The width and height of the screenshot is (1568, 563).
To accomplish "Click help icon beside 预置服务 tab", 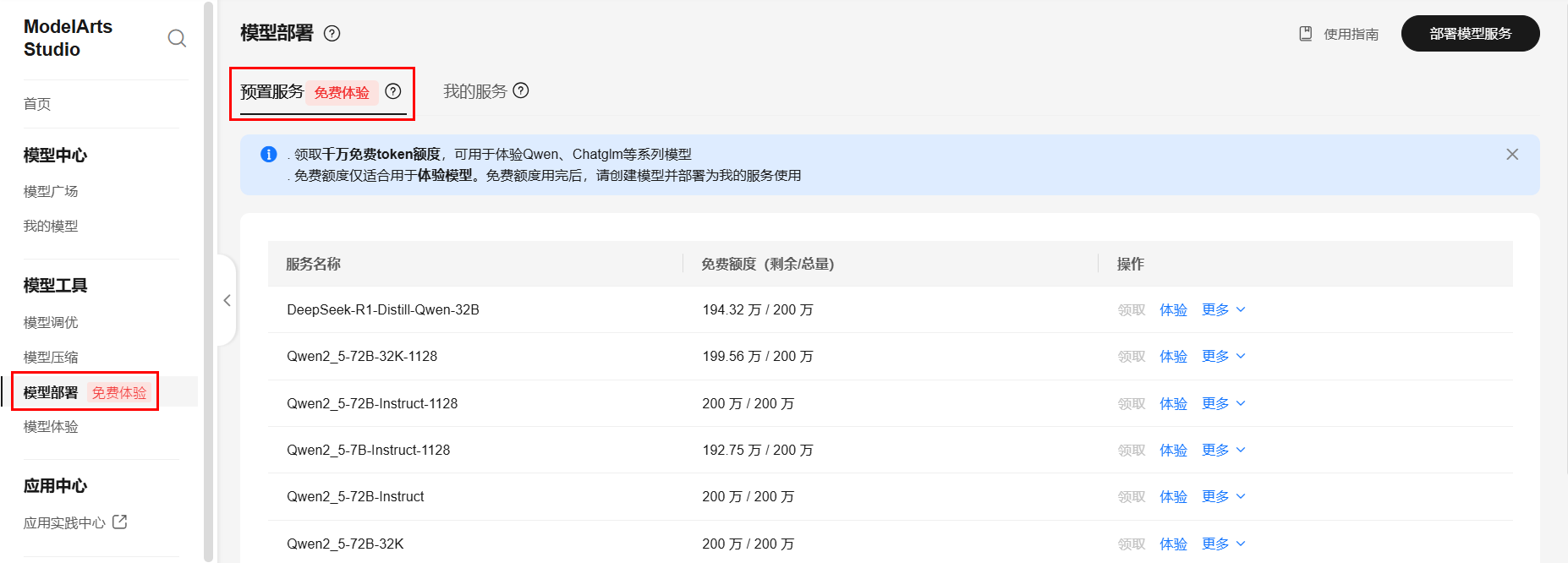I will point(393,91).
